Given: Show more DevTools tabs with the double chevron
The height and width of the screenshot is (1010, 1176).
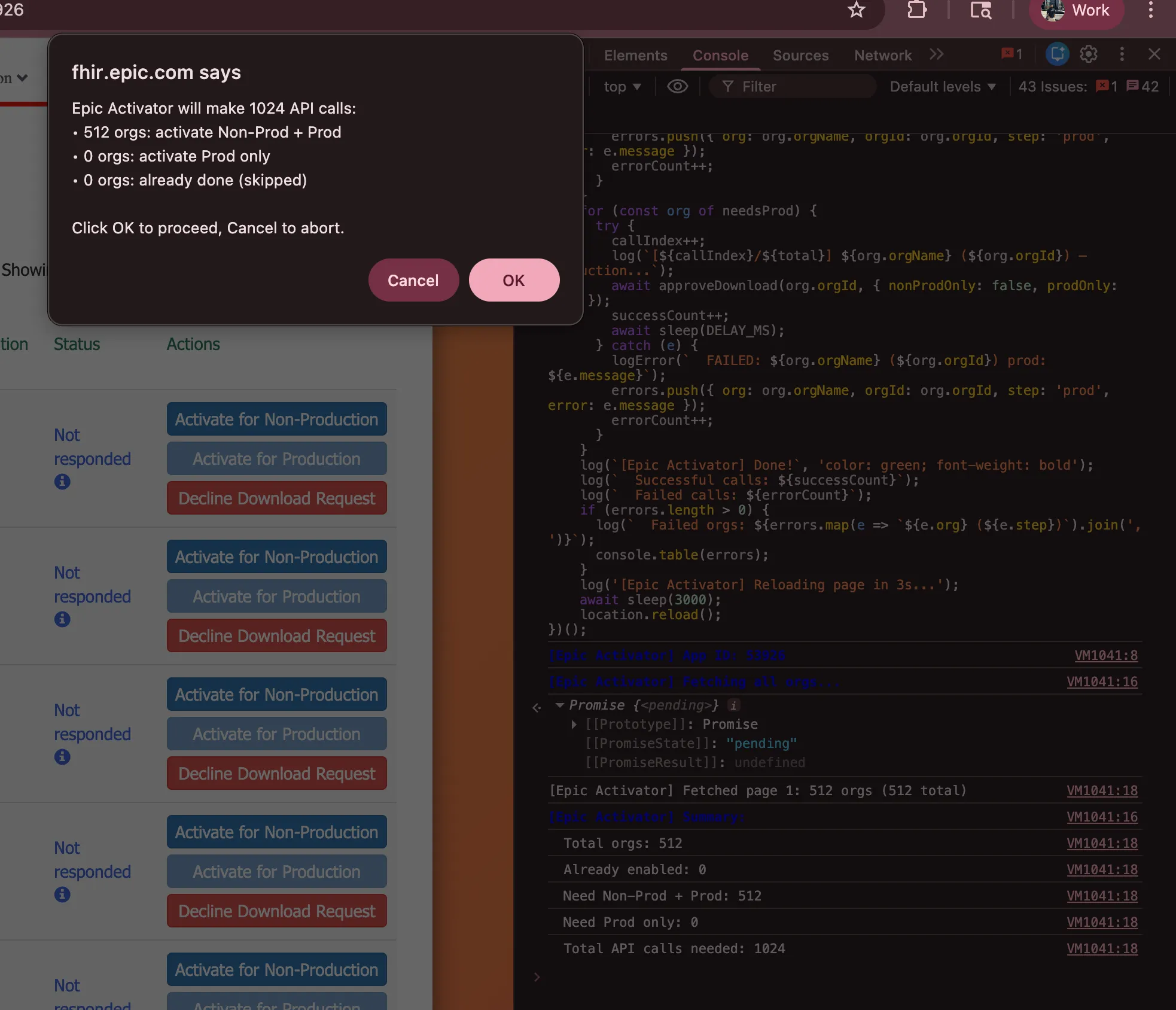Looking at the screenshot, I should (x=937, y=54).
